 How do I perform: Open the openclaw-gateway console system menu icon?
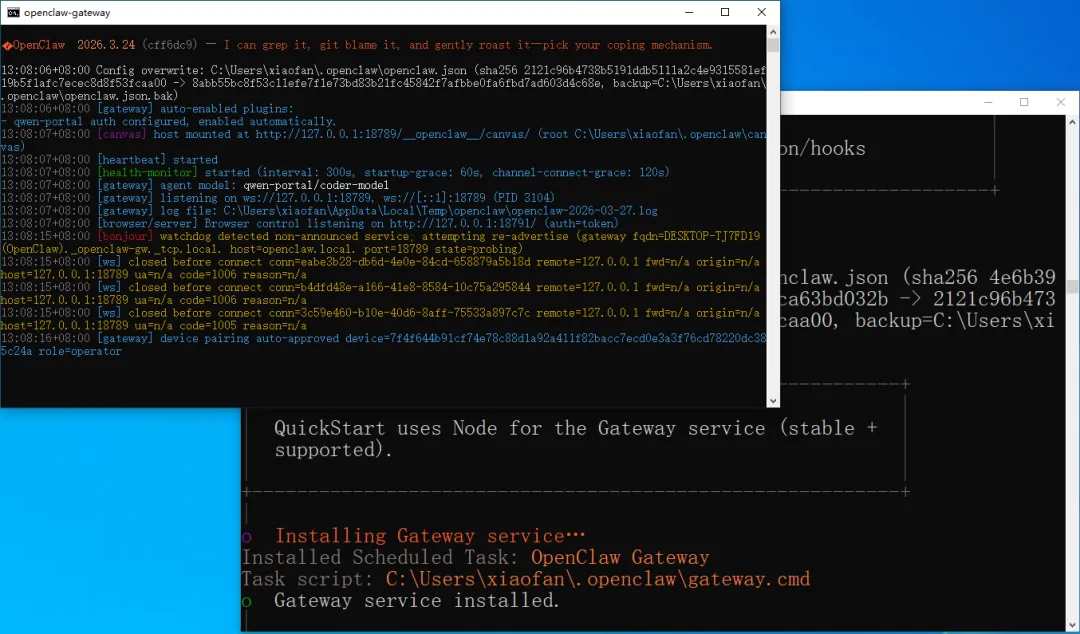pos(13,12)
